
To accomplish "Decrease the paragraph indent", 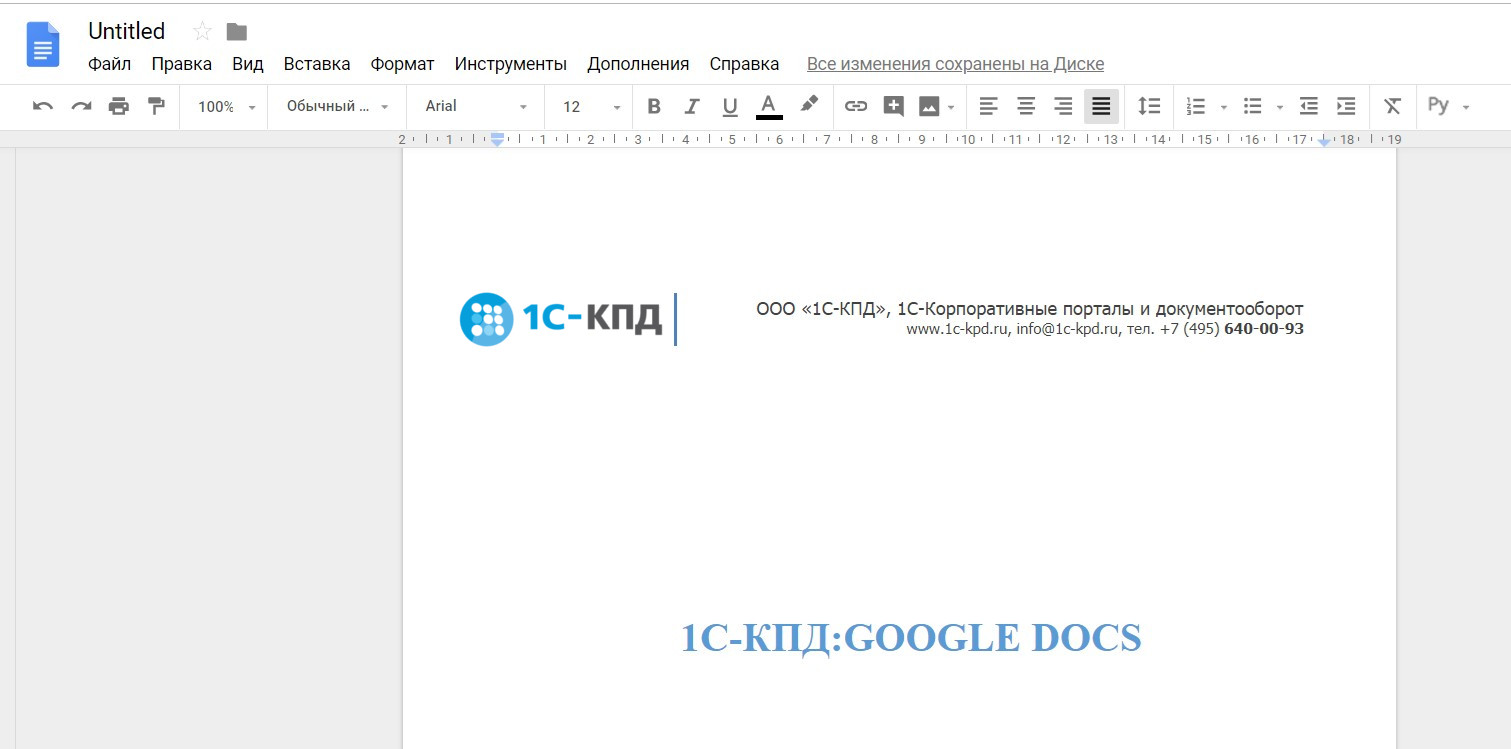I will (1309, 106).
